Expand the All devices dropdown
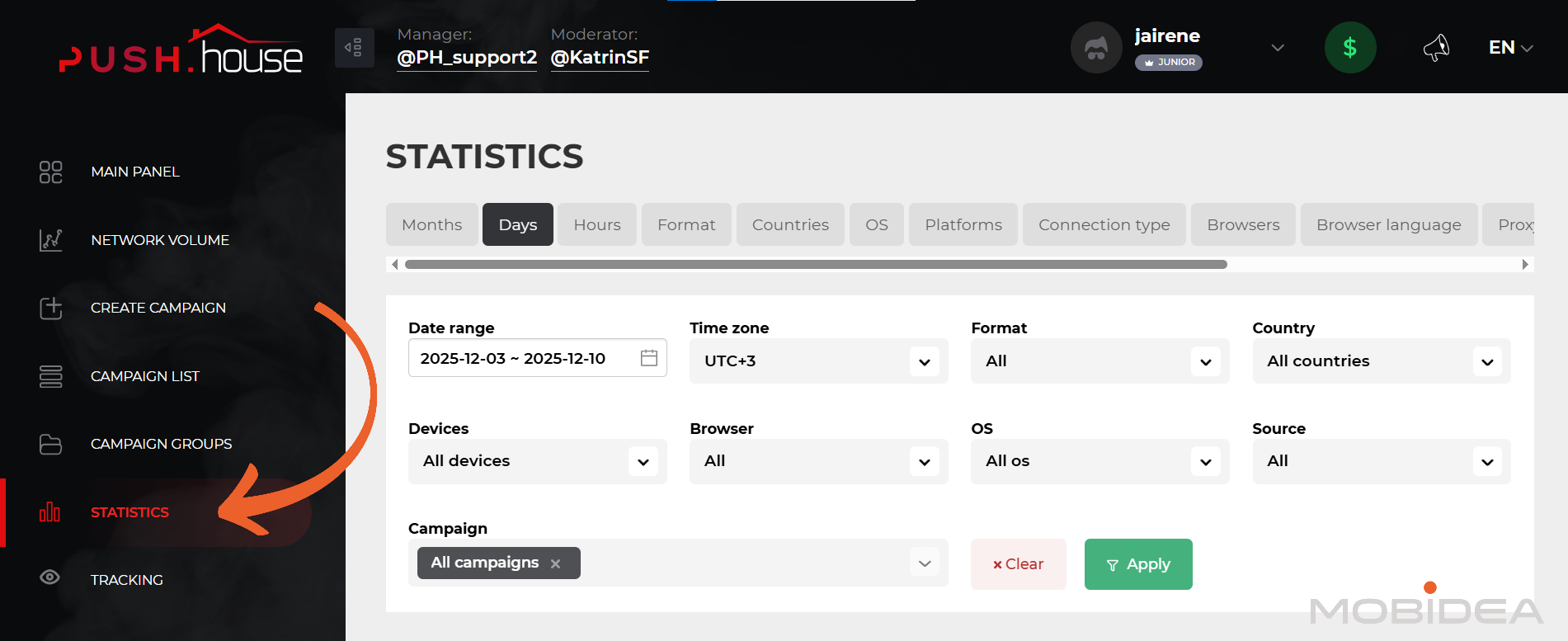The image size is (1568, 641). [643, 461]
